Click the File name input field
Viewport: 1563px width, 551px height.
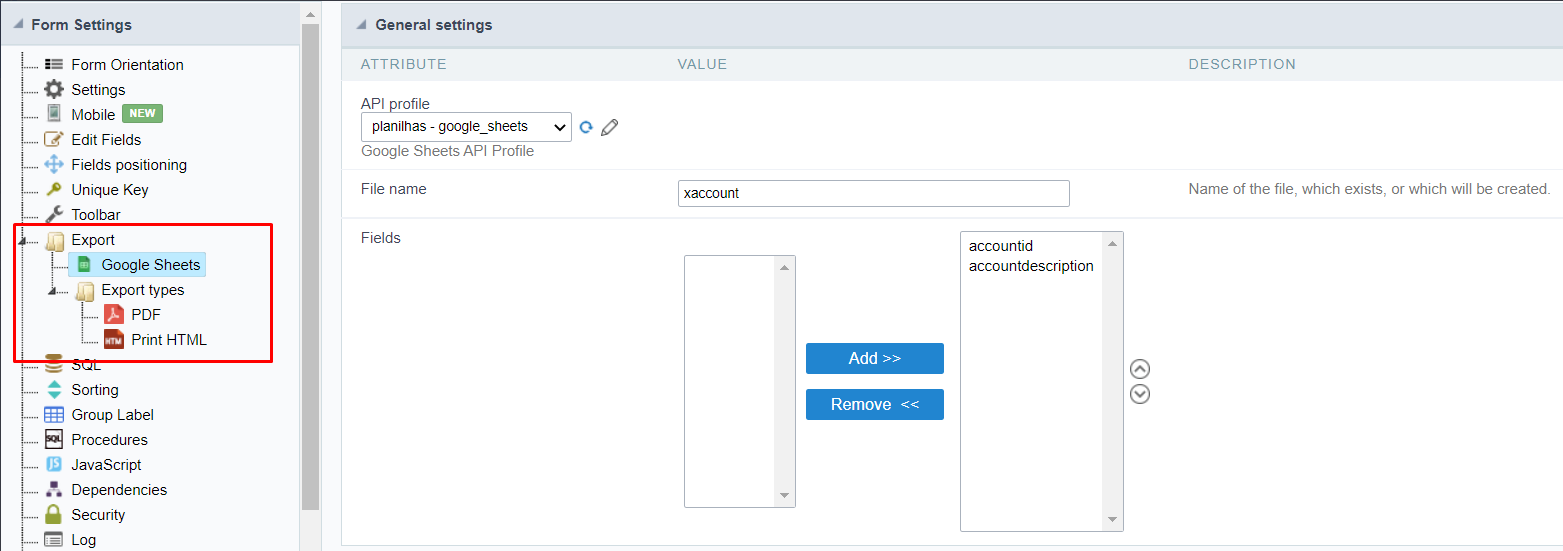click(x=874, y=193)
